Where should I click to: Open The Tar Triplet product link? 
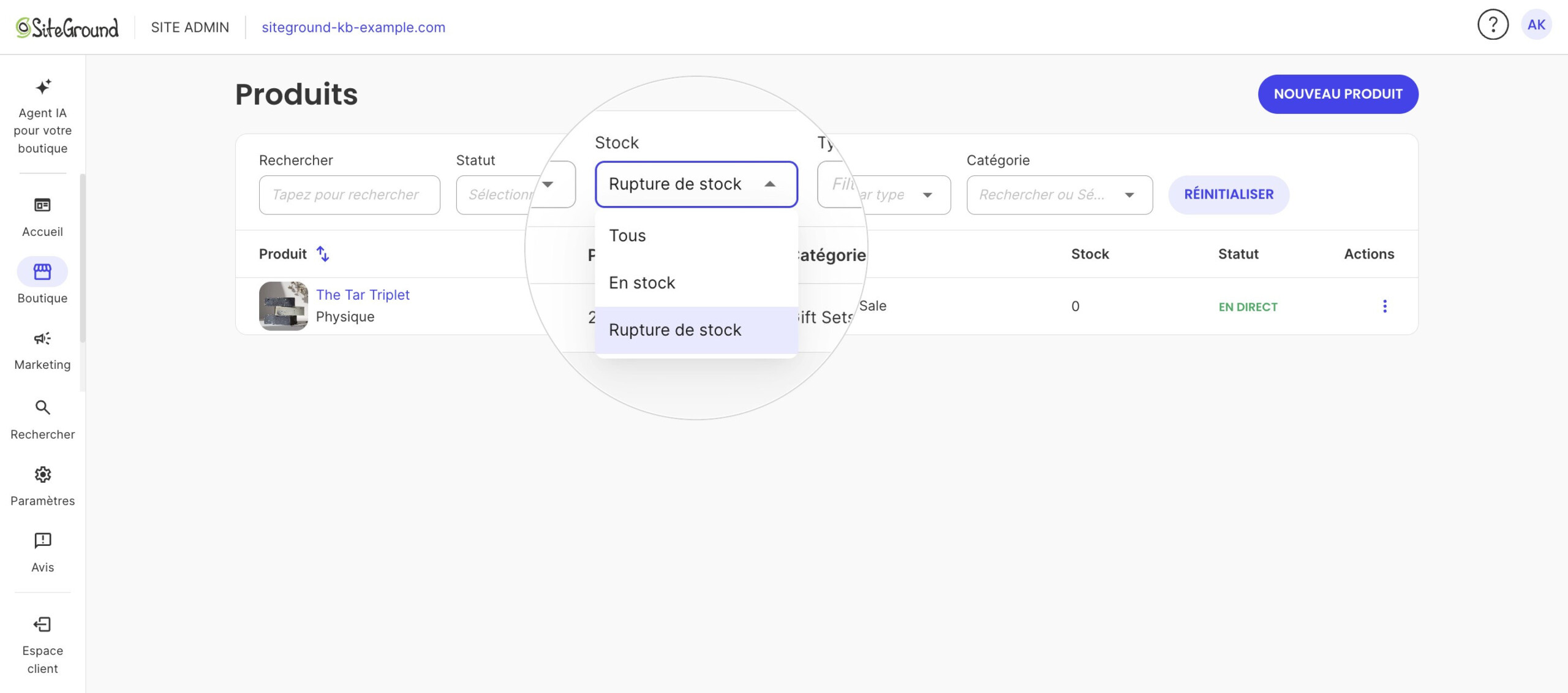tap(363, 295)
